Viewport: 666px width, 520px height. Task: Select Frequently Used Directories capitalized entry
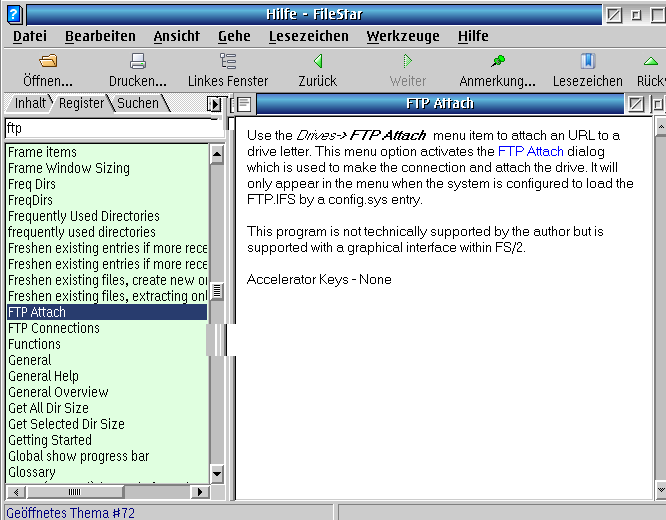[x=107, y=216]
